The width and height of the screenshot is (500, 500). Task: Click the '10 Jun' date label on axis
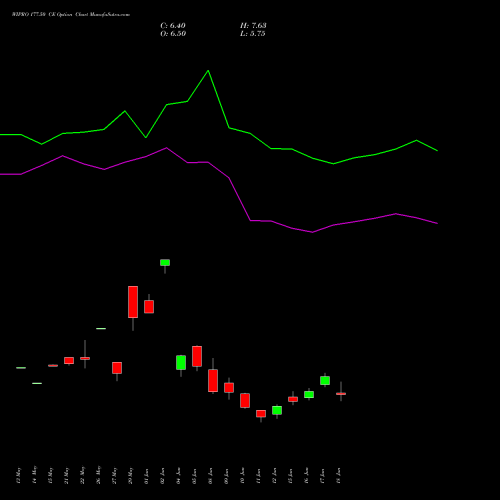(x=243, y=476)
